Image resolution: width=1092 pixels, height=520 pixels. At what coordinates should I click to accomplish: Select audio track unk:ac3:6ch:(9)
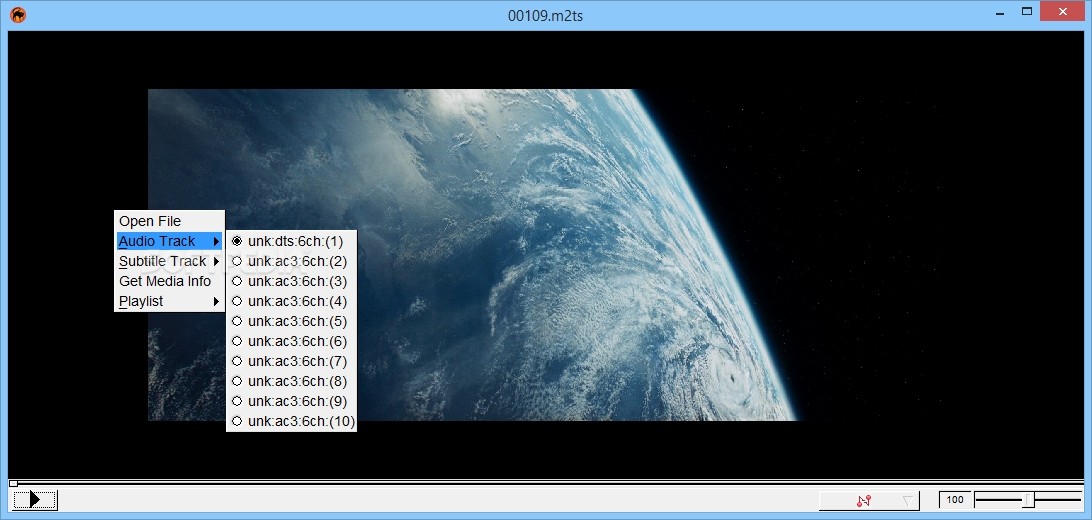291,401
